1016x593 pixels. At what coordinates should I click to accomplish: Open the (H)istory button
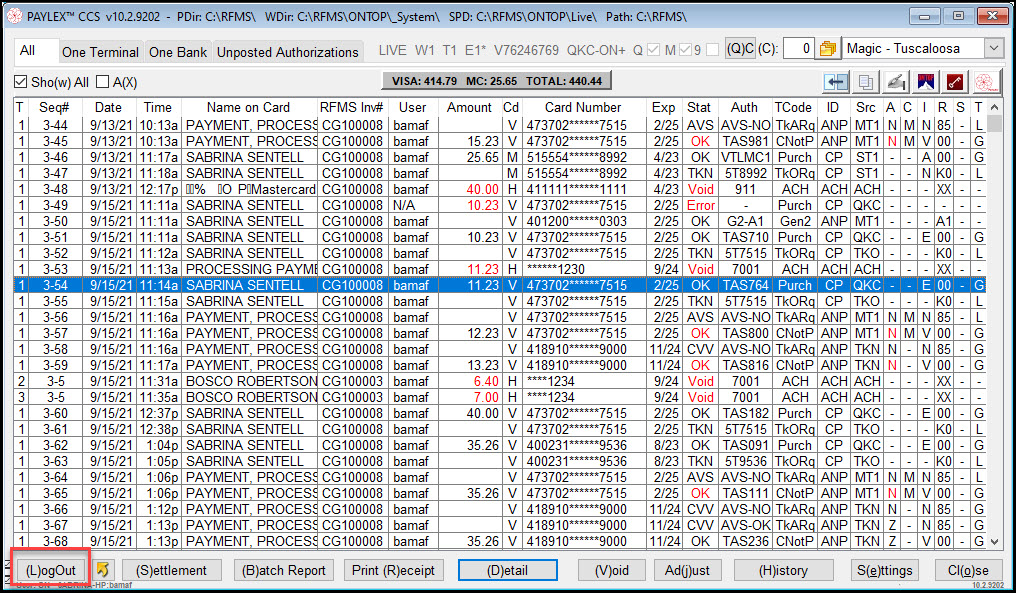(x=783, y=570)
